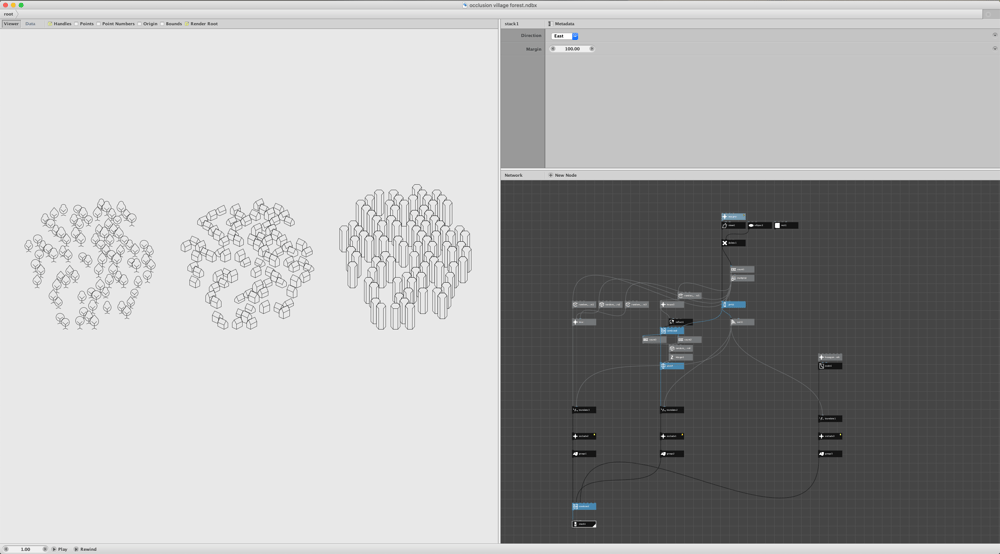
Task: Select the sort node with triangle icon
Action: (x=742, y=322)
